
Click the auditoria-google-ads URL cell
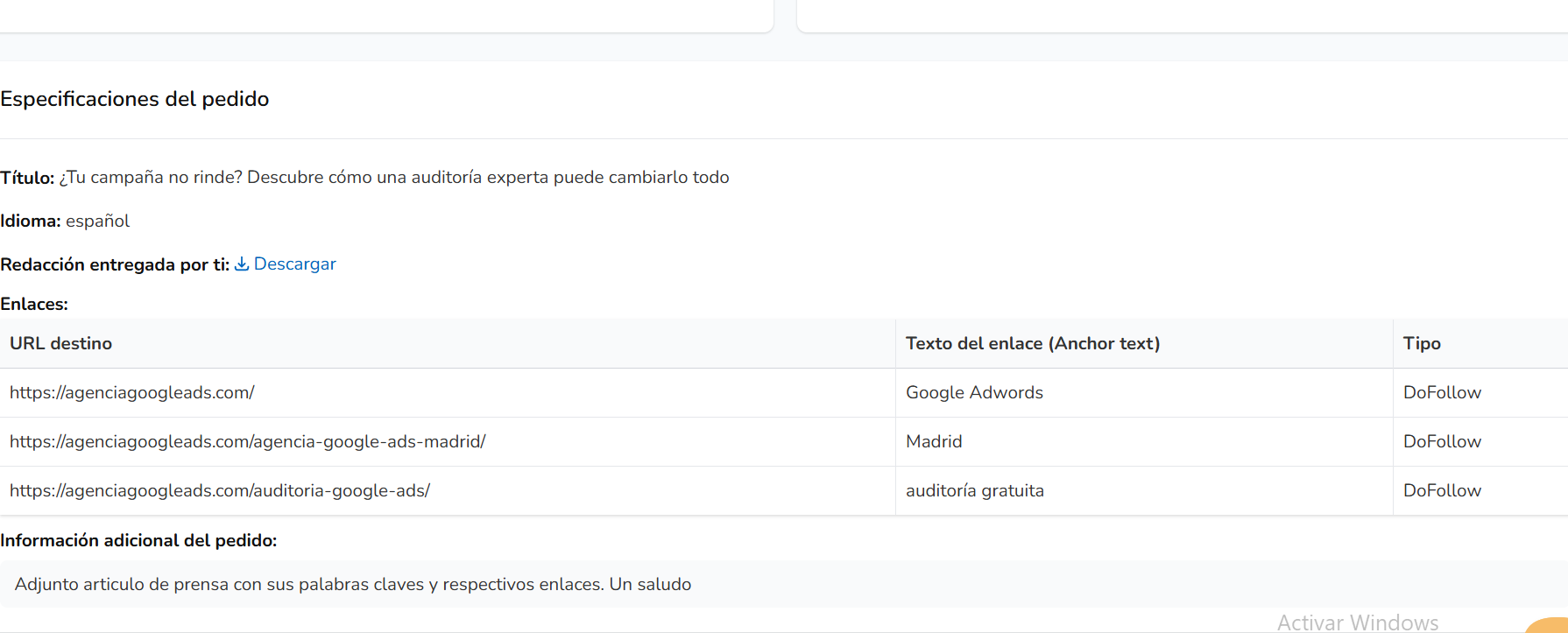pyautogui.click(x=220, y=490)
